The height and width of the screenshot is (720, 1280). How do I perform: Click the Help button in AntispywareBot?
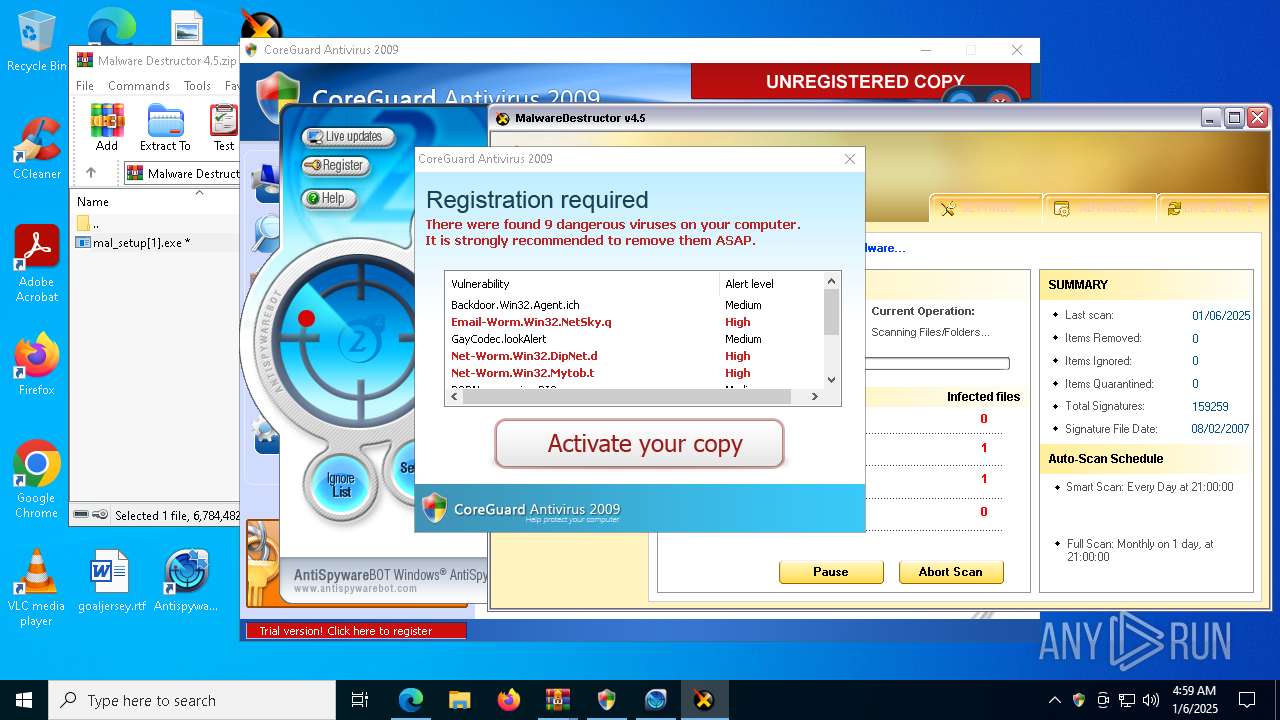[x=329, y=198]
